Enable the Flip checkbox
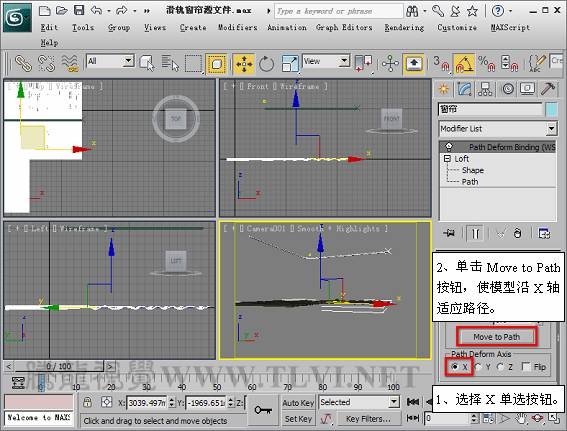This screenshot has width=567, height=431. (x=526, y=367)
